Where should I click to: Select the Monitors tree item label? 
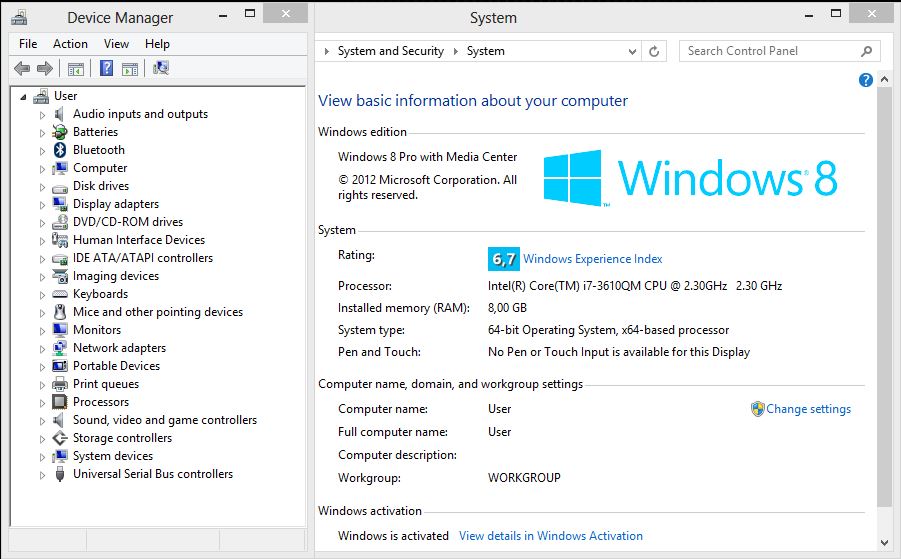coord(97,330)
